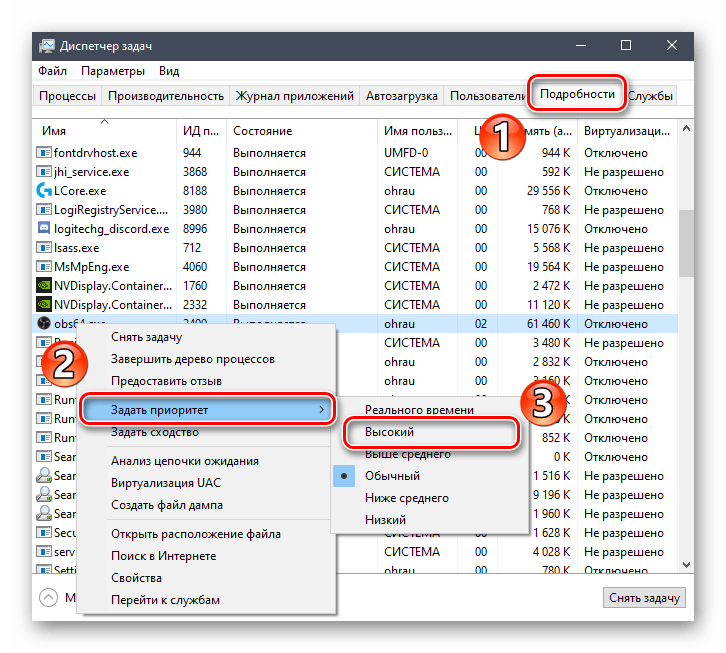Switch to the Пользователи tab

tap(487, 96)
